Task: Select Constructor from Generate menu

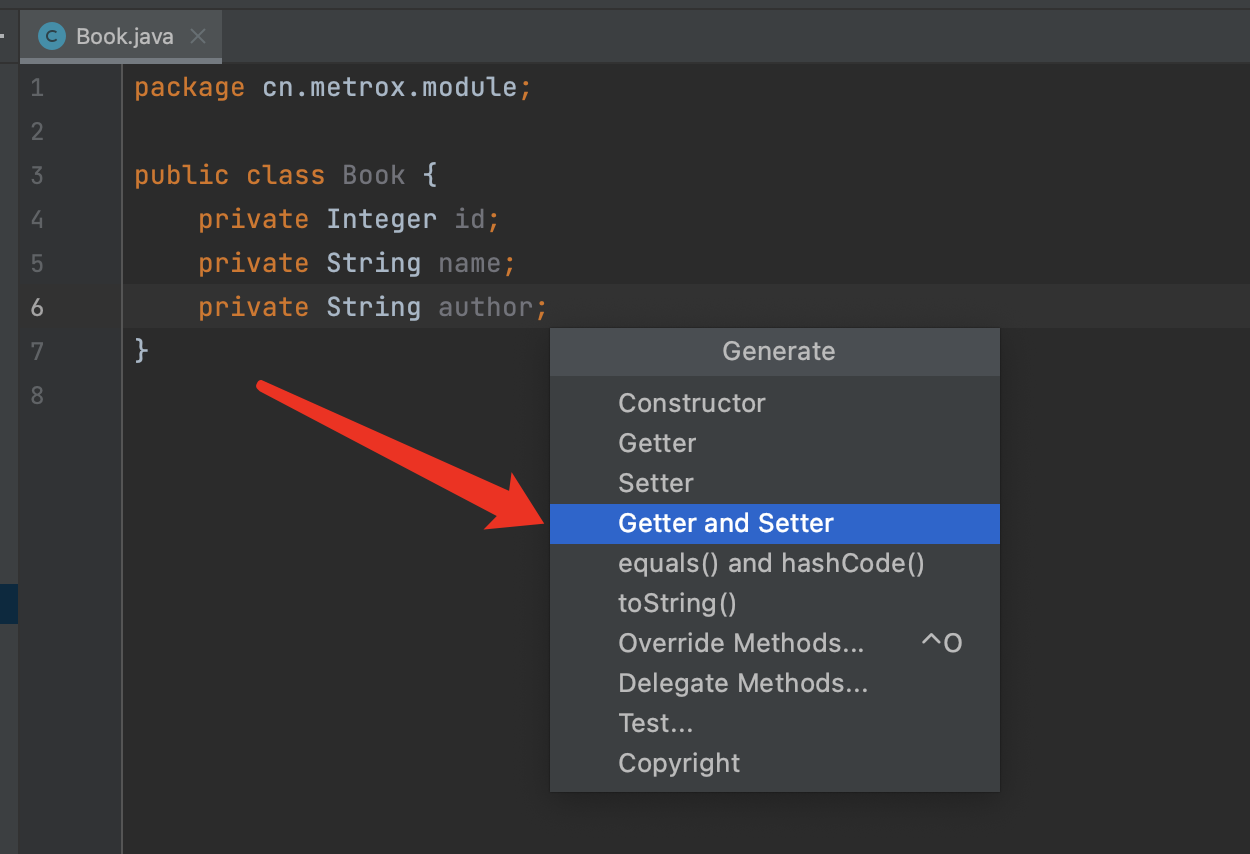Action: [691, 403]
